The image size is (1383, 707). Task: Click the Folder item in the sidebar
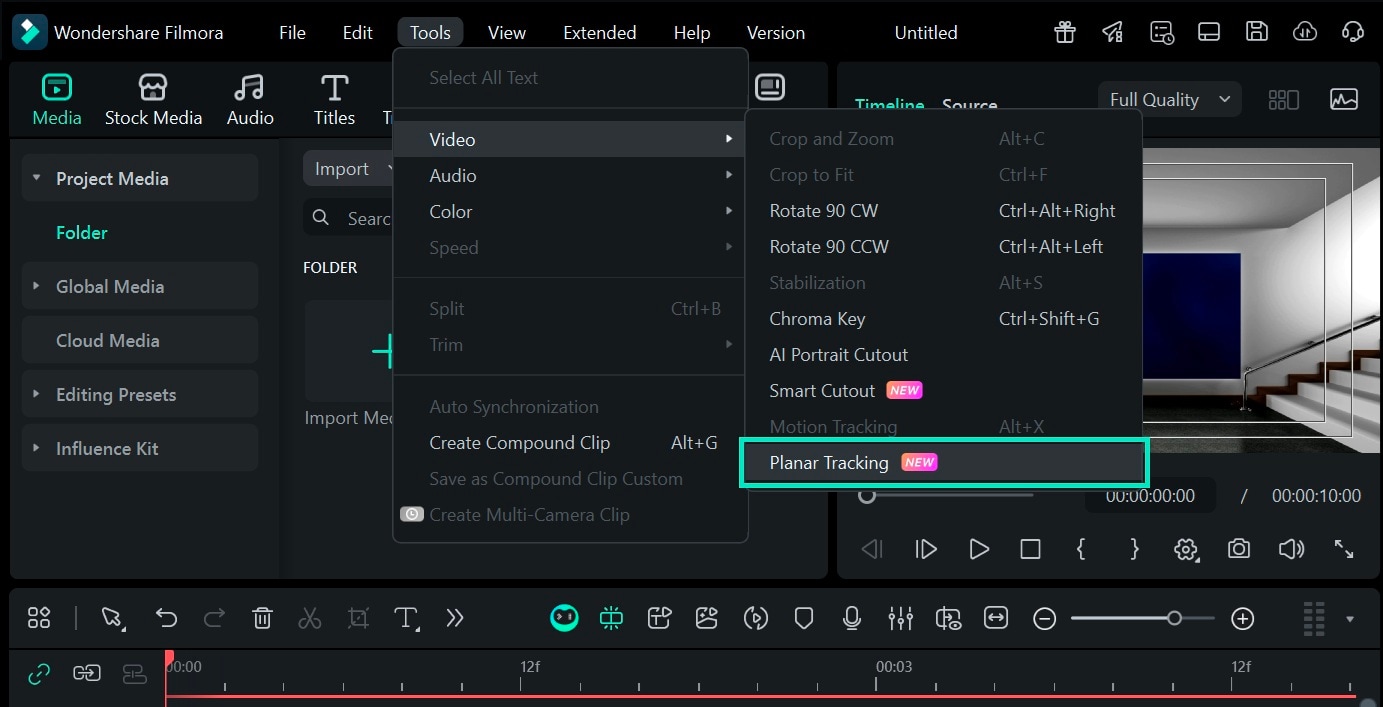(x=82, y=232)
